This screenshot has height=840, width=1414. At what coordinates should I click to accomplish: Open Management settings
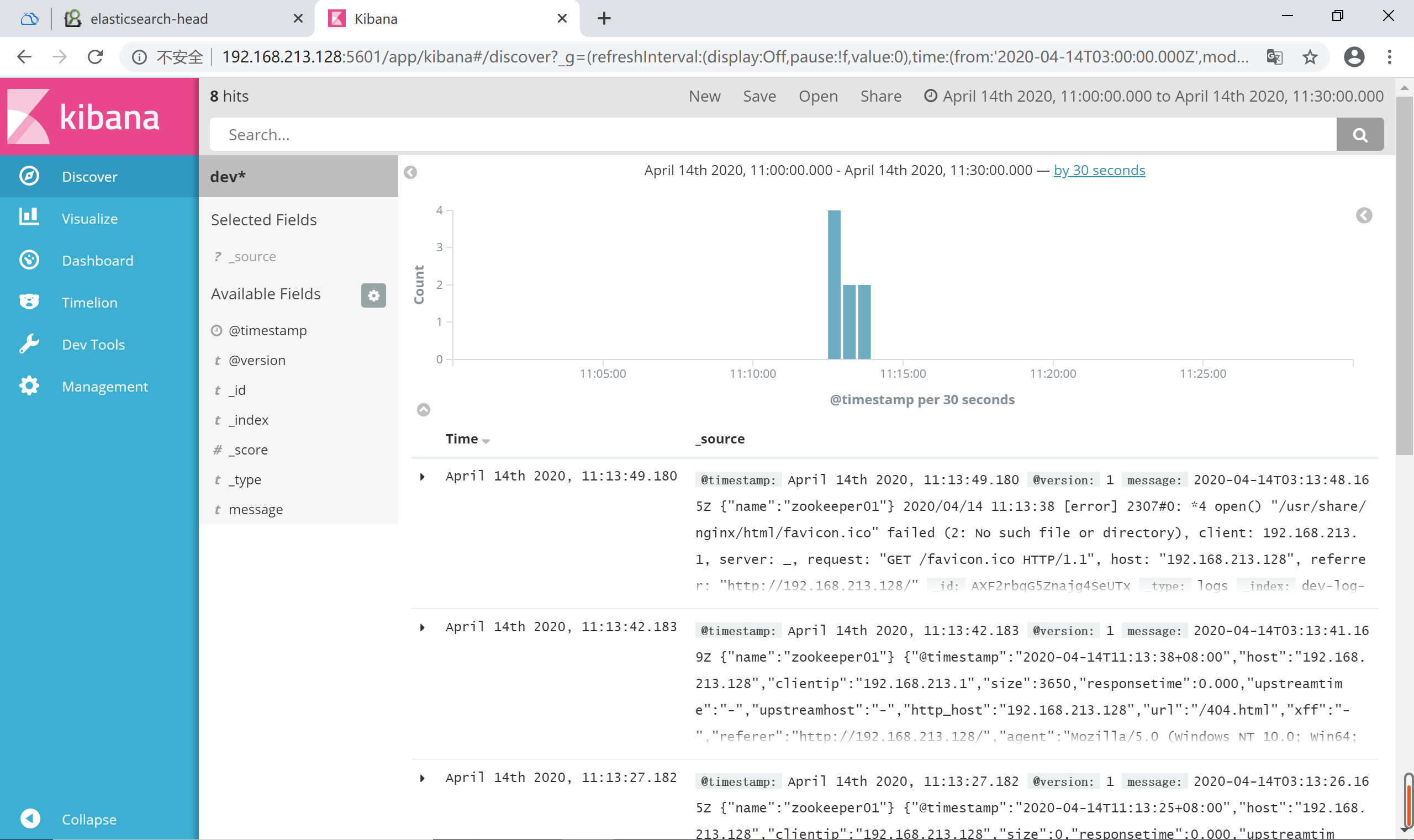[x=99, y=386]
